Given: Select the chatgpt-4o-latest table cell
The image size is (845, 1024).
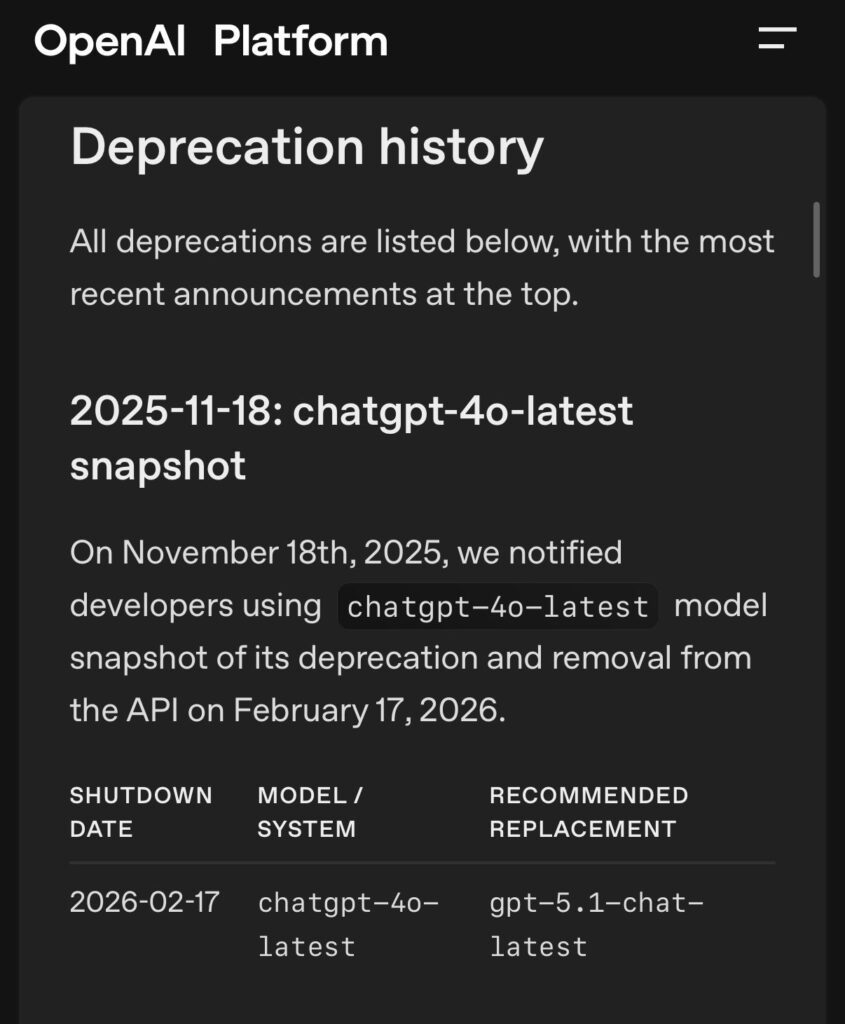Looking at the screenshot, I should pyautogui.click(x=348, y=924).
